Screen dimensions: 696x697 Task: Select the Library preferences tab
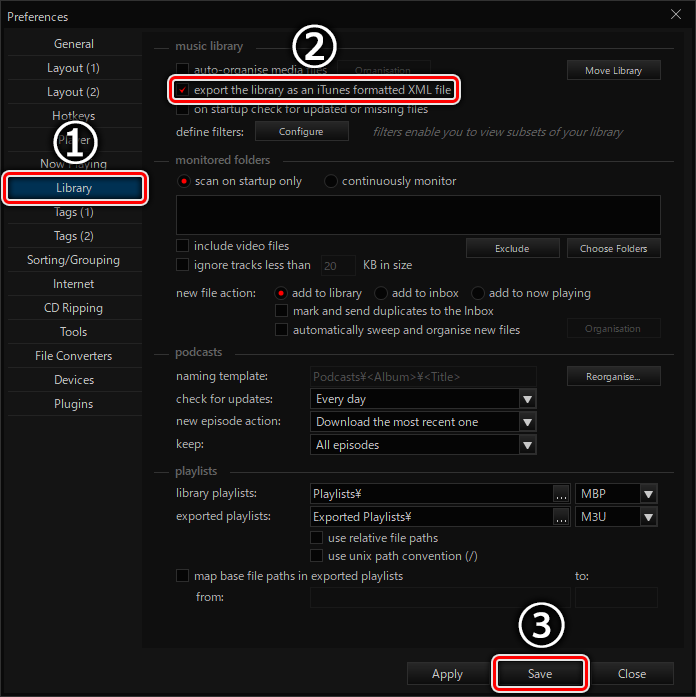[x=75, y=188]
